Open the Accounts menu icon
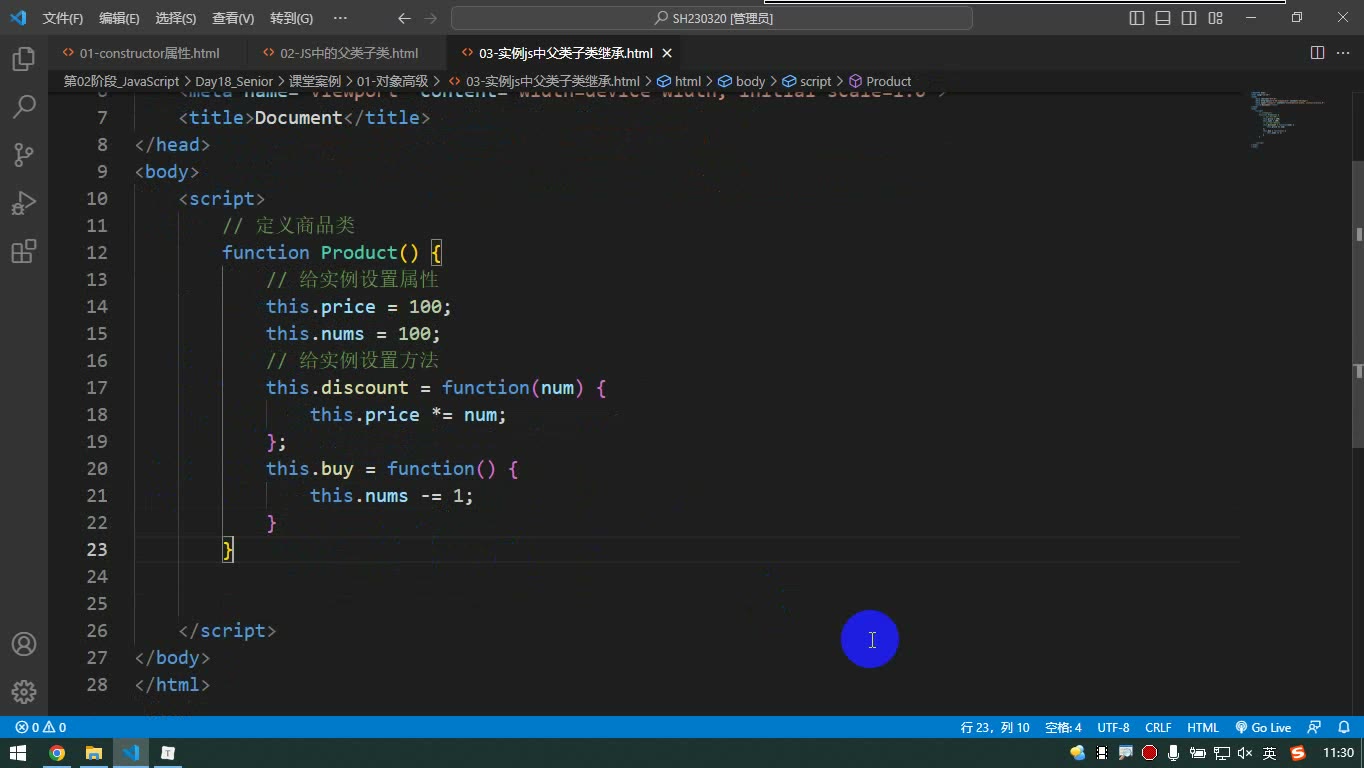 click(x=24, y=644)
